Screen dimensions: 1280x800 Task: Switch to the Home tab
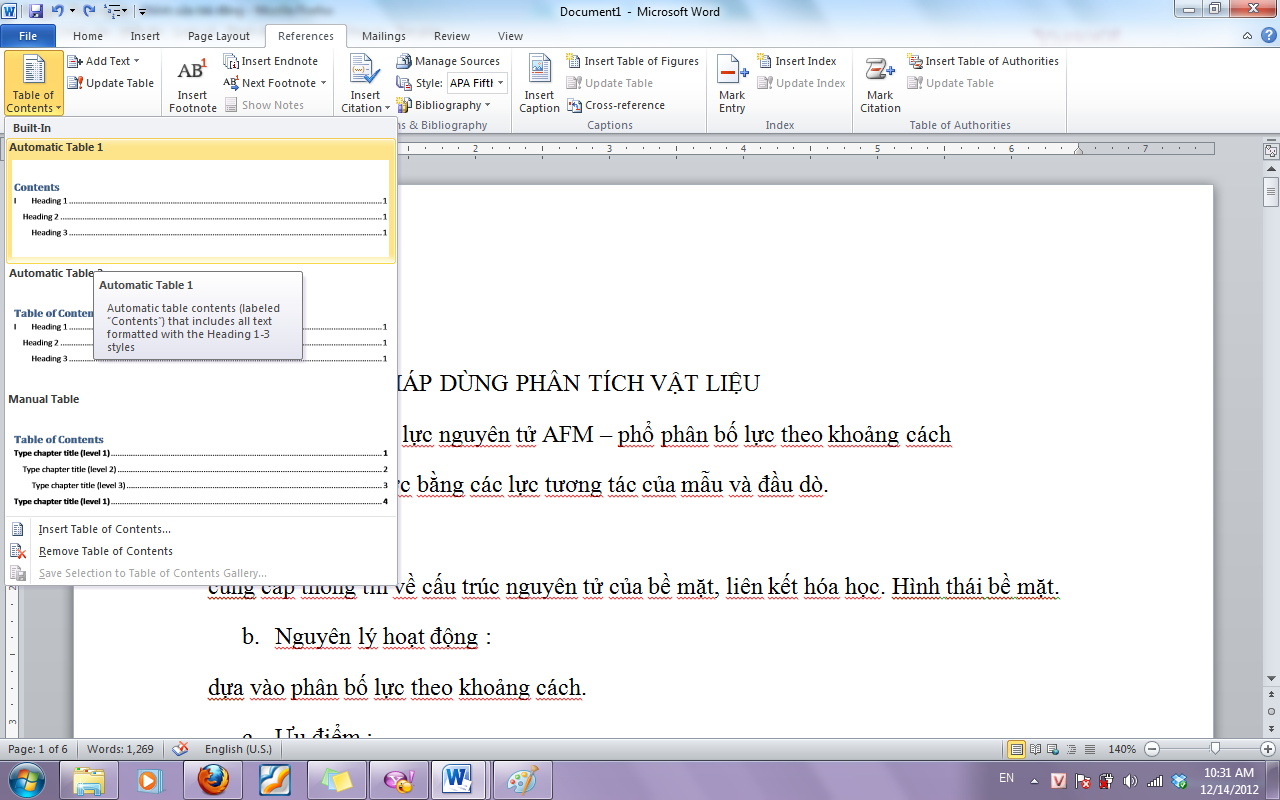[x=88, y=36]
